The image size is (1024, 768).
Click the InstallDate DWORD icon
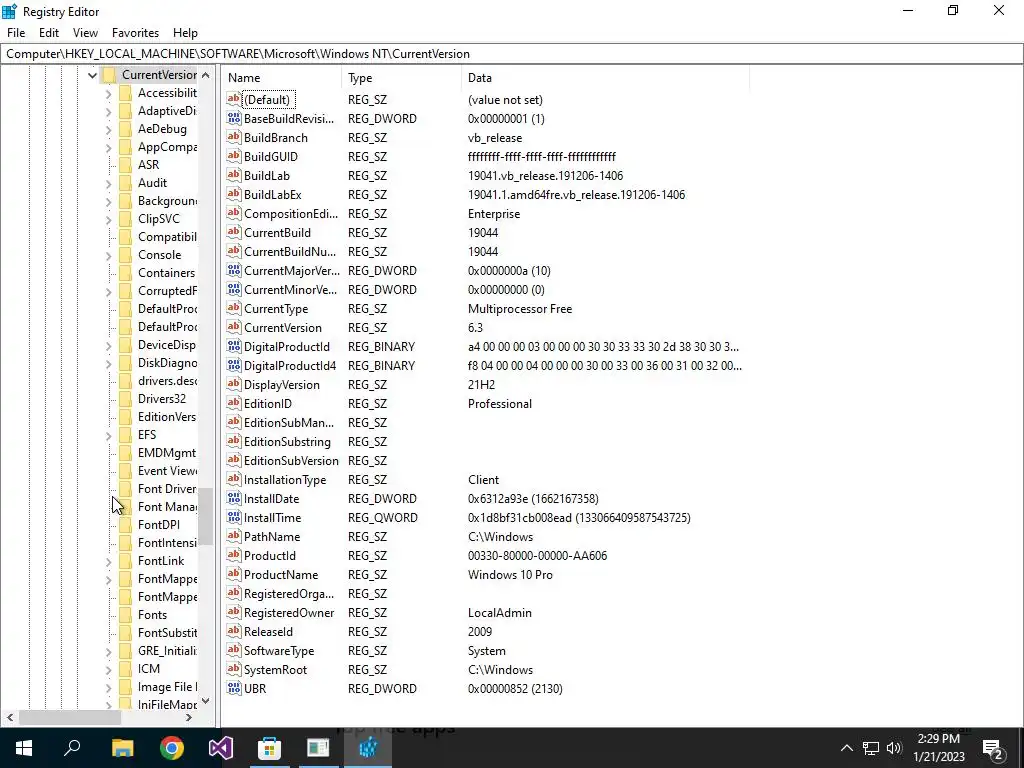click(234, 498)
